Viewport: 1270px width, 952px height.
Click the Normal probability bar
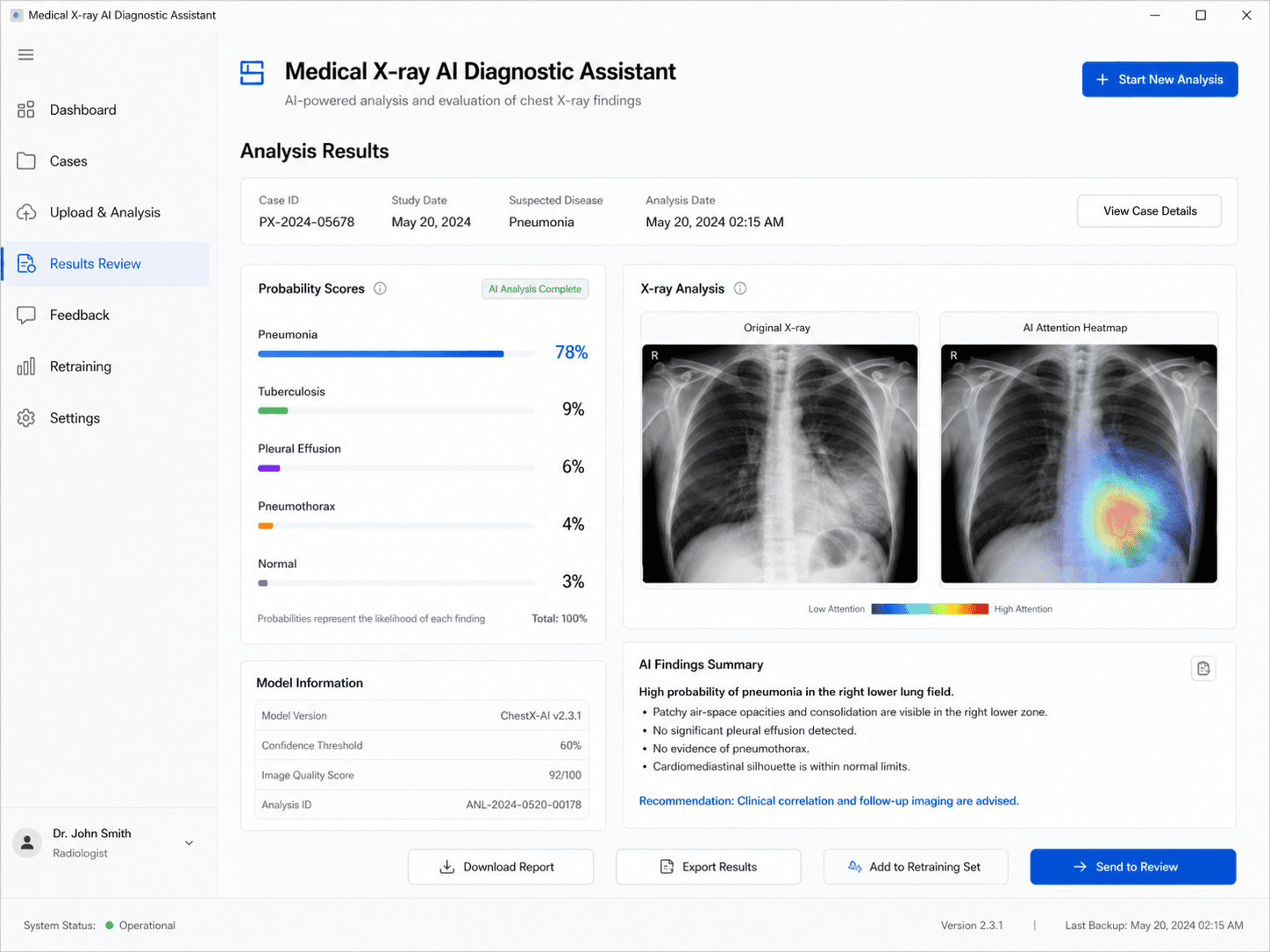[396, 583]
